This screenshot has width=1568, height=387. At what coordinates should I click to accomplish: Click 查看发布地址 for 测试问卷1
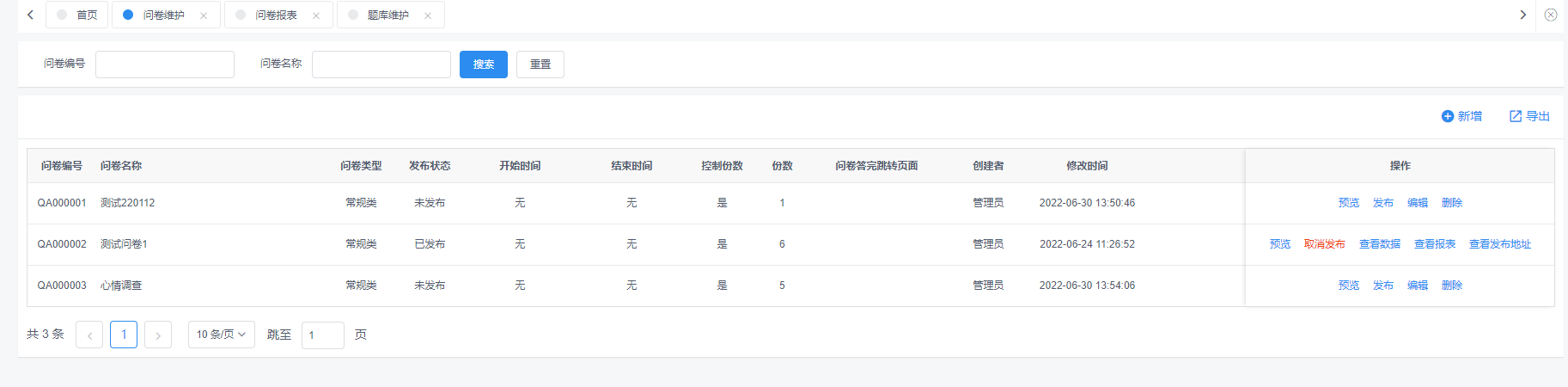pyautogui.click(x=1499, y=244)
